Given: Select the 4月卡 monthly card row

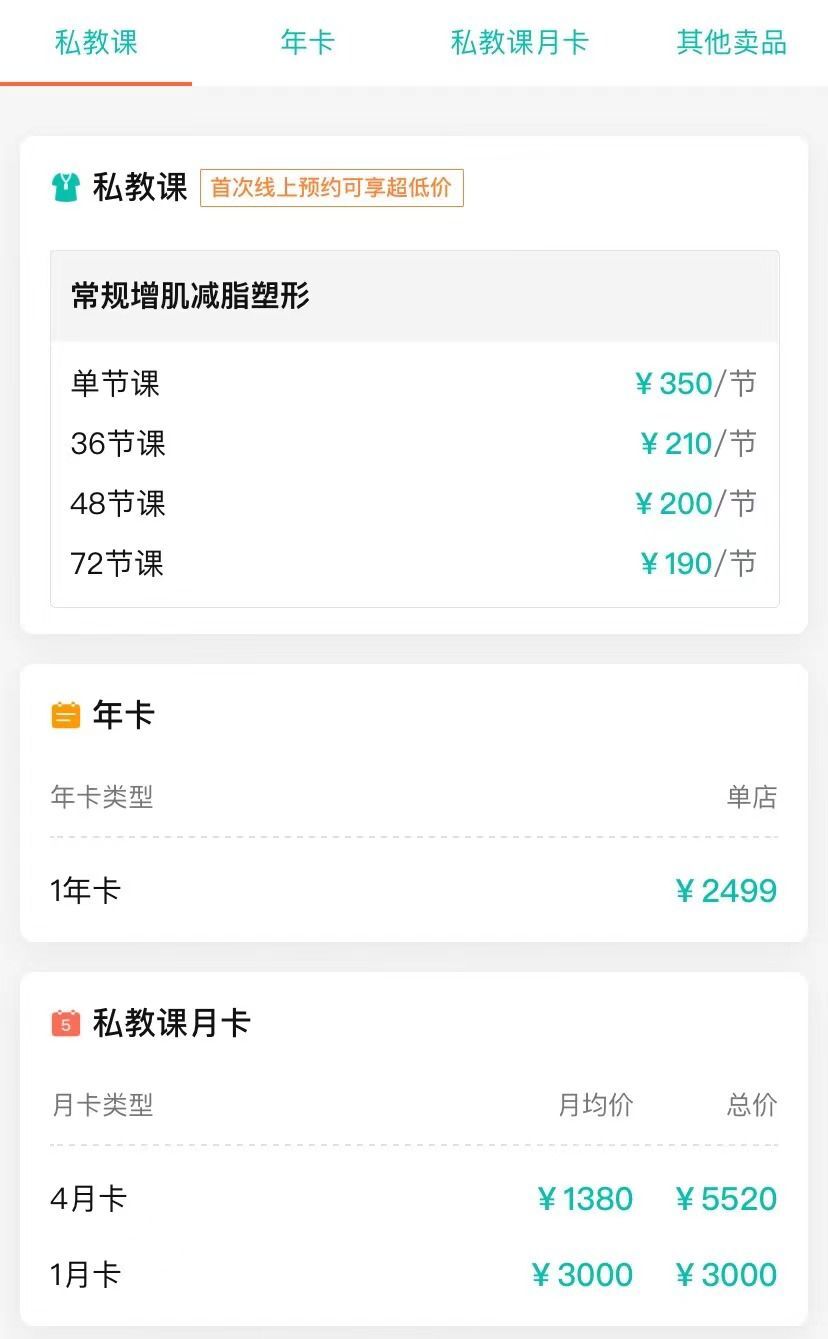Looking at the screenshot, I should pyautogui.click(x=414, y=1198).
